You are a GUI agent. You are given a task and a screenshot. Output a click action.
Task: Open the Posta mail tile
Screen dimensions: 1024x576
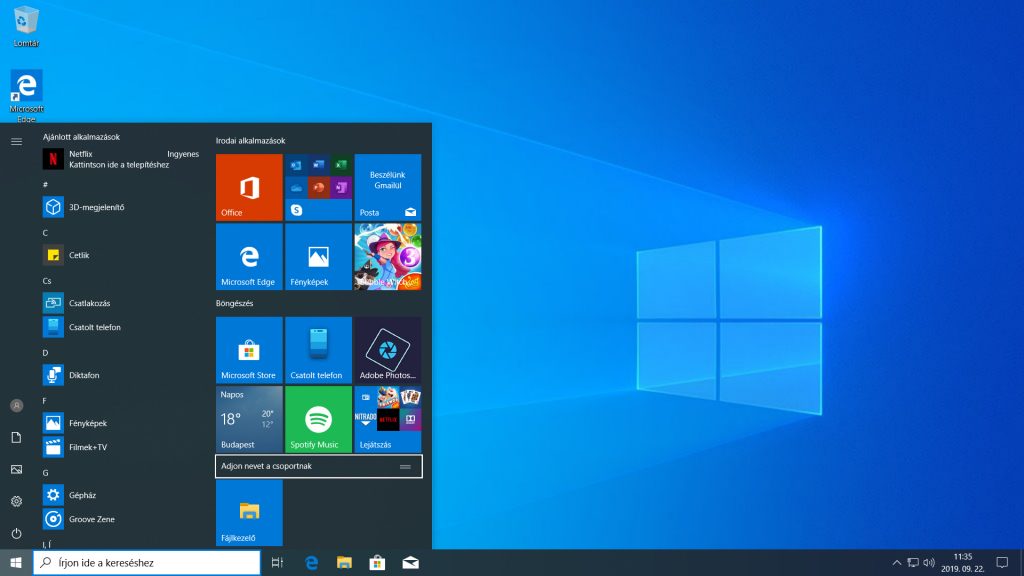388,187
